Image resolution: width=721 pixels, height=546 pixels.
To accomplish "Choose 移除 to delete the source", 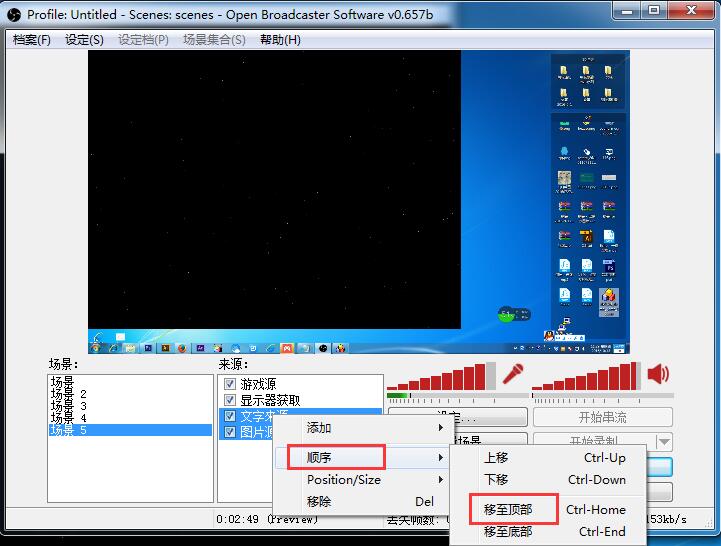I will point(361,501).
